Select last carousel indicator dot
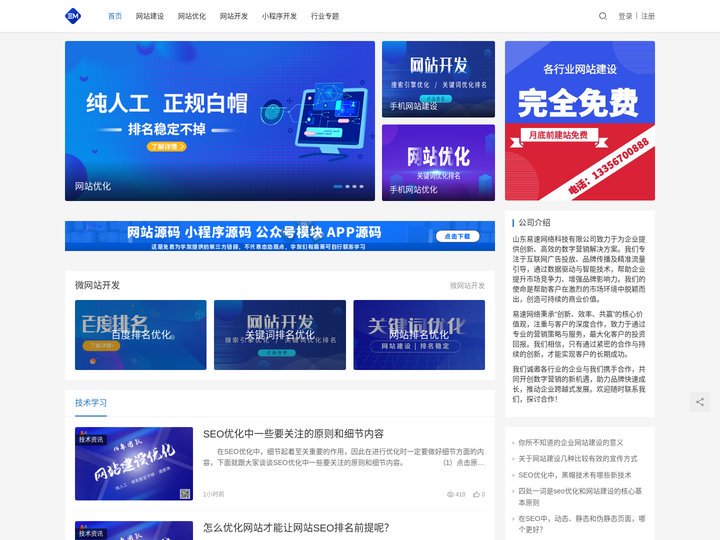This screenshot has width=720, height=540. coord(361,186)
